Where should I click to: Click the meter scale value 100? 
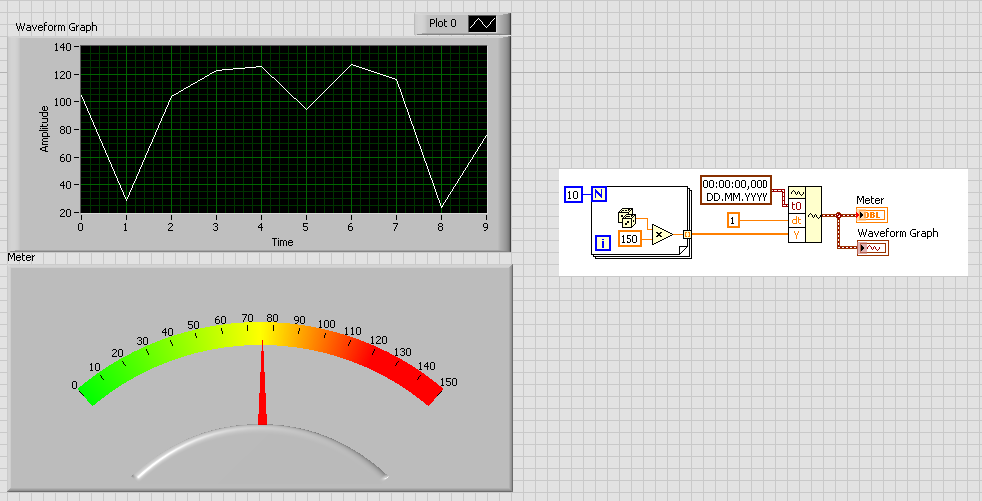coord(326,324)
